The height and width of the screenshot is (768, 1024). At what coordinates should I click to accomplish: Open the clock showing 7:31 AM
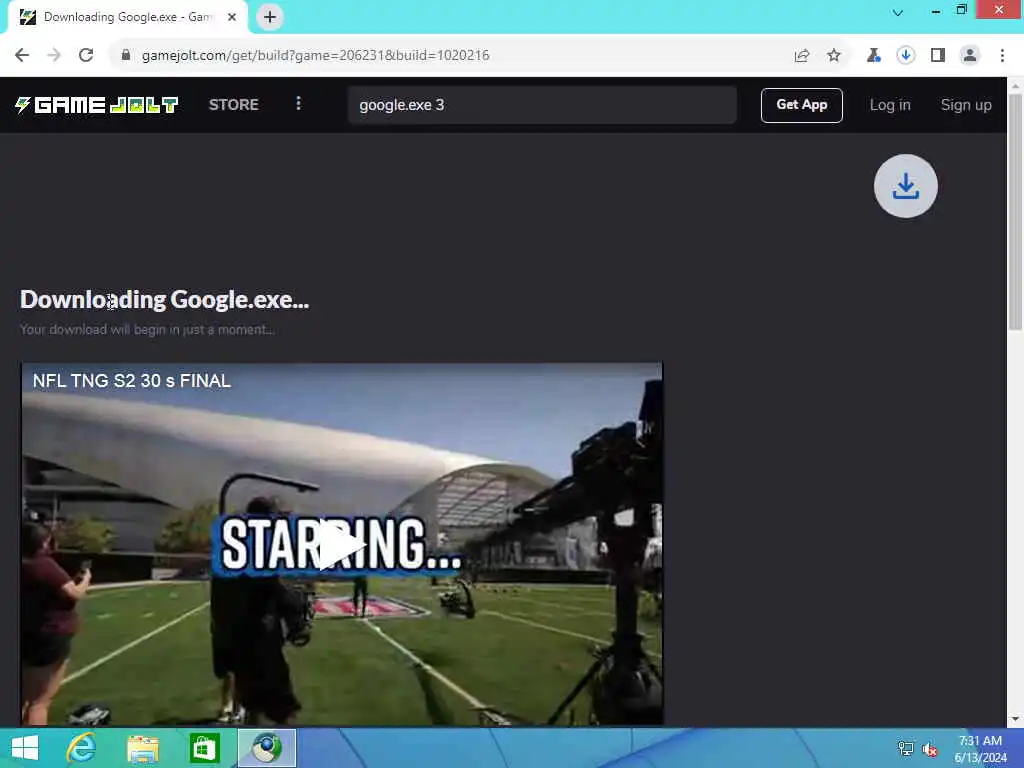(980, 749)
